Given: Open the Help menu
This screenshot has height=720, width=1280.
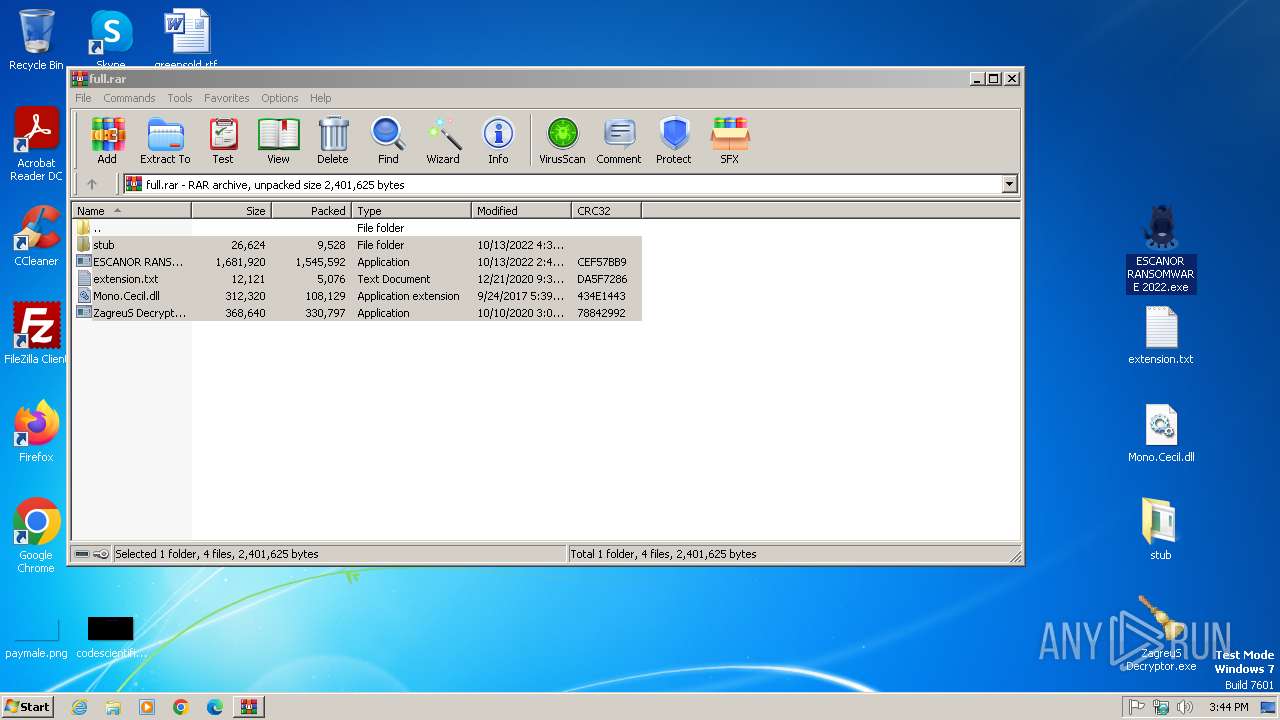Looking at the screenshot, I should coord(321,98).
